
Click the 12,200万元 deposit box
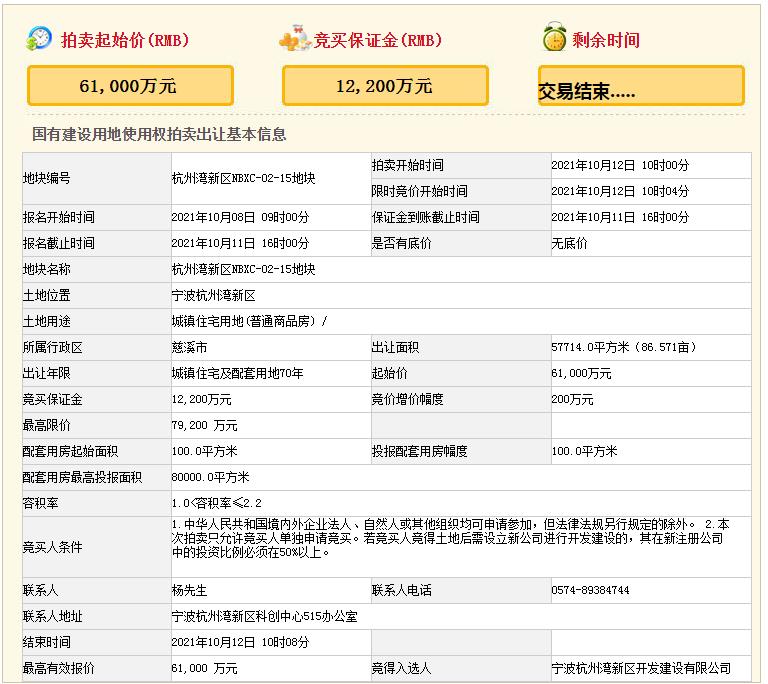pos(385,86)
